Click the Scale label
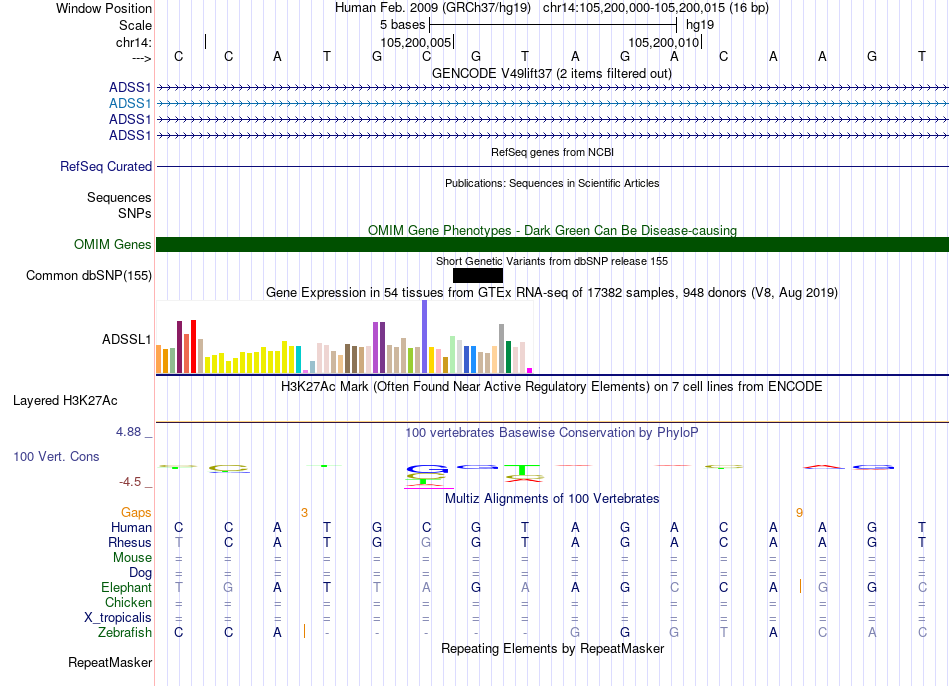950x686 pixels. pyautogui.click(x=135, y=25)
